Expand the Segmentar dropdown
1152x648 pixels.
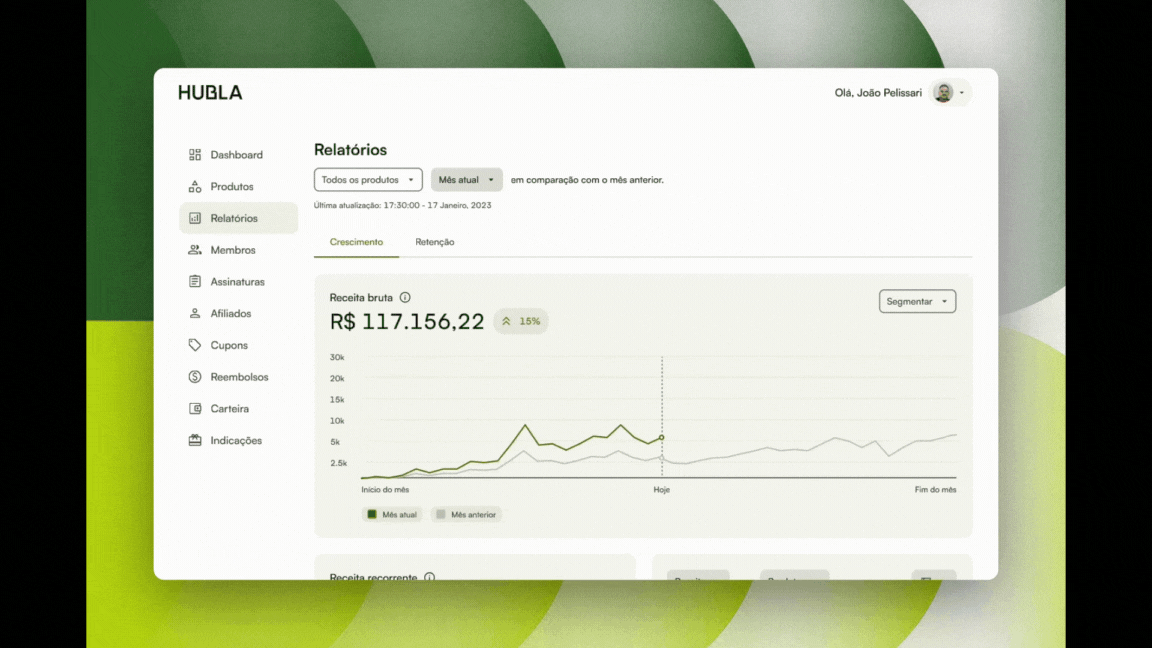pyautogui.click(x=917, y=301)
